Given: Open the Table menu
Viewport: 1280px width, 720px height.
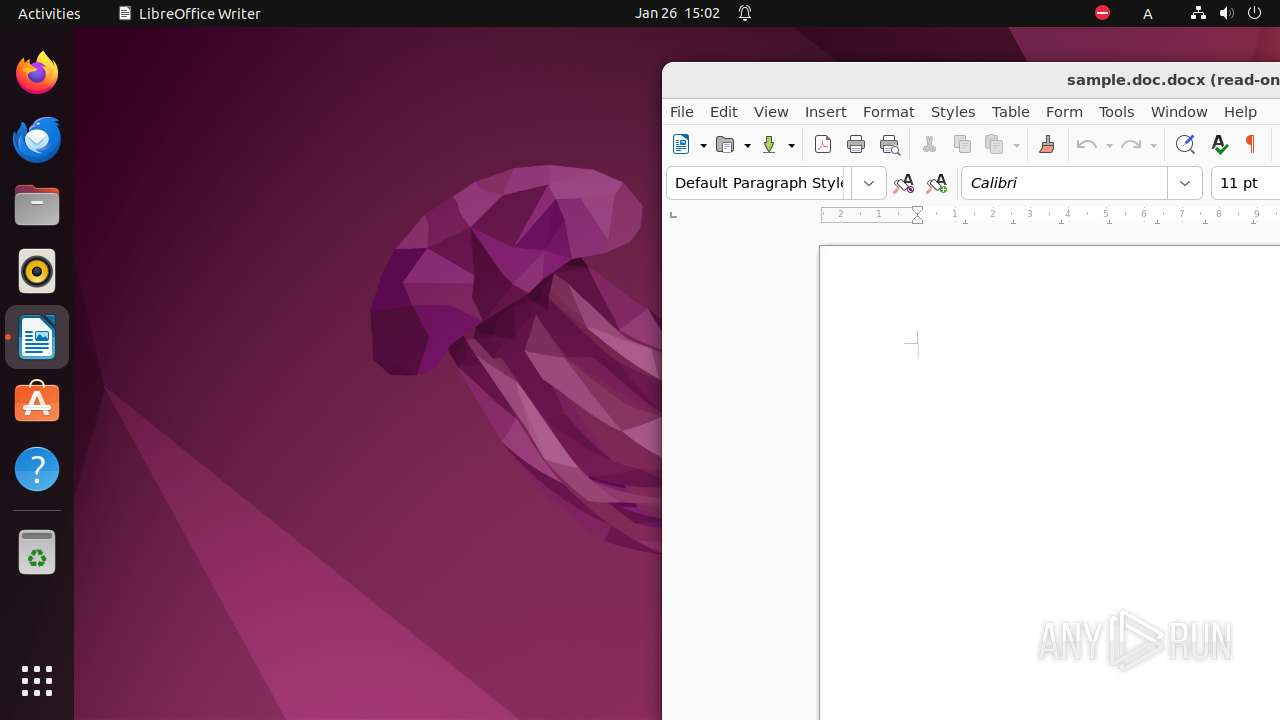Looking at the screenshot, I should 1011,112.
